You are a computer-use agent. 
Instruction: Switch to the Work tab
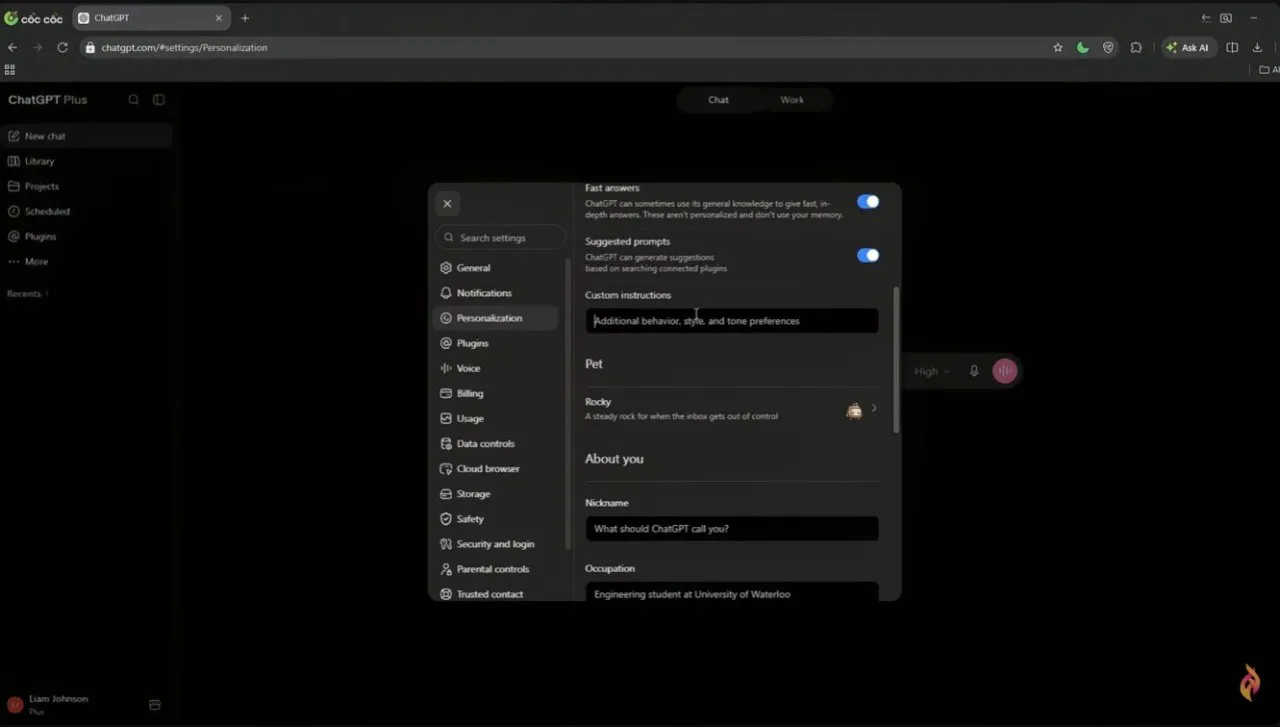coord(792,100)
